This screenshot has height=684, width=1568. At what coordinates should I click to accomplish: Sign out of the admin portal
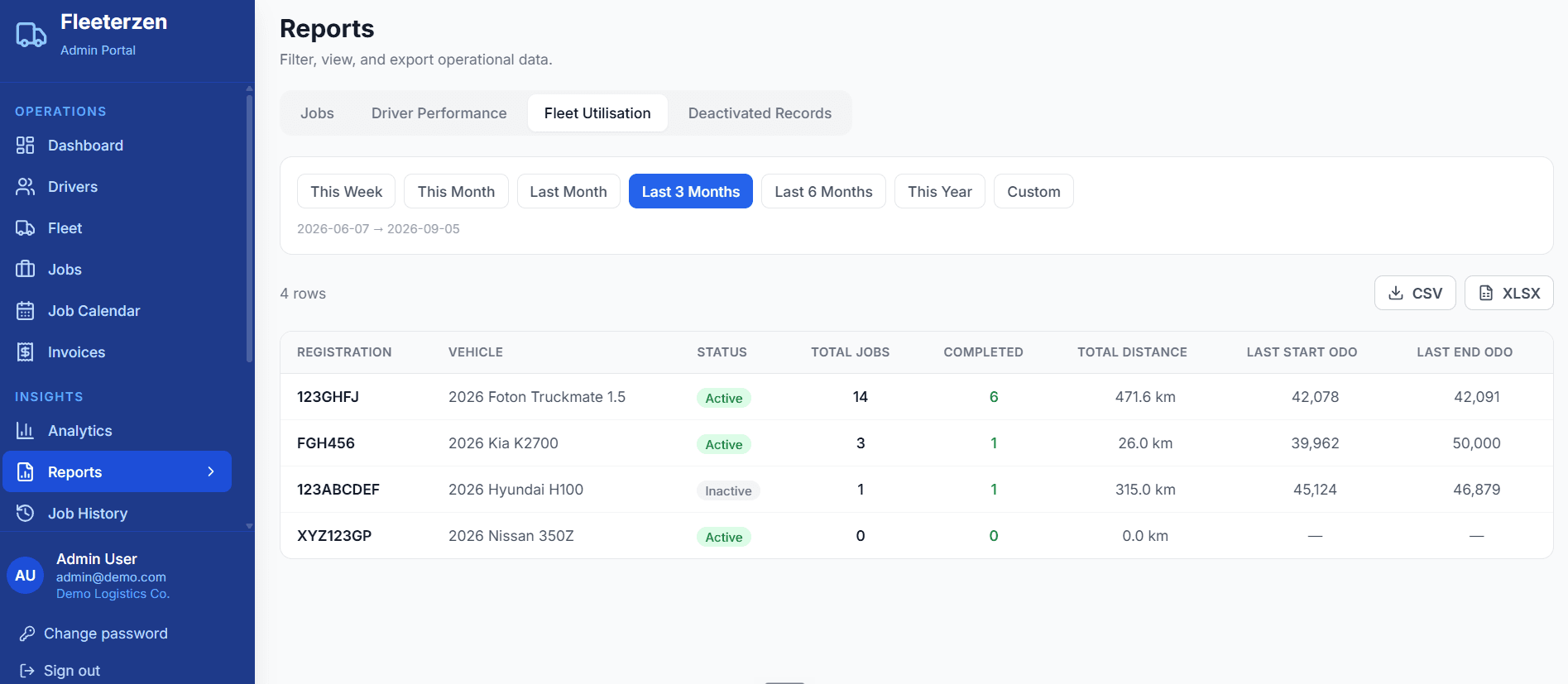[71, 671]
